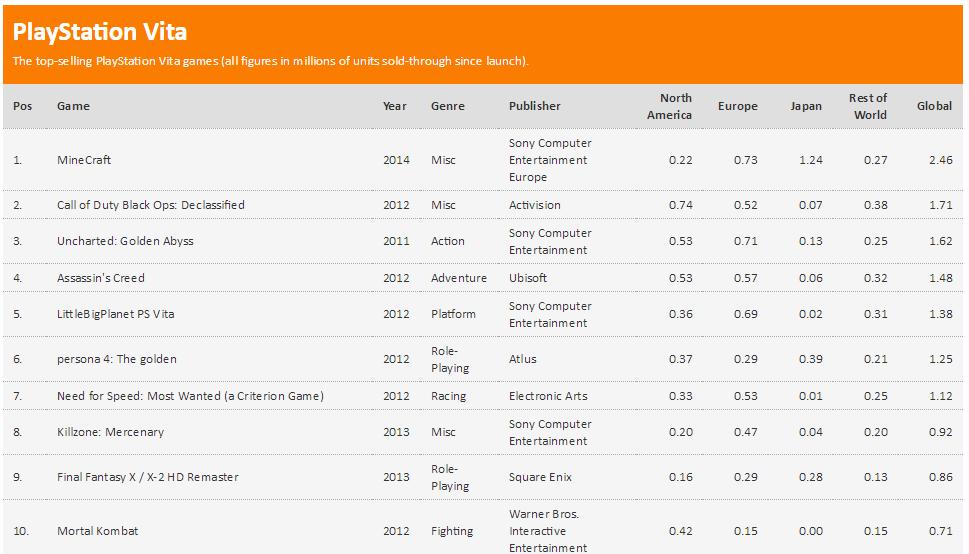Click the Racing genre cell
Image resolution: width=969 pixels, height=554 pixels.
(x=449, y=396)
